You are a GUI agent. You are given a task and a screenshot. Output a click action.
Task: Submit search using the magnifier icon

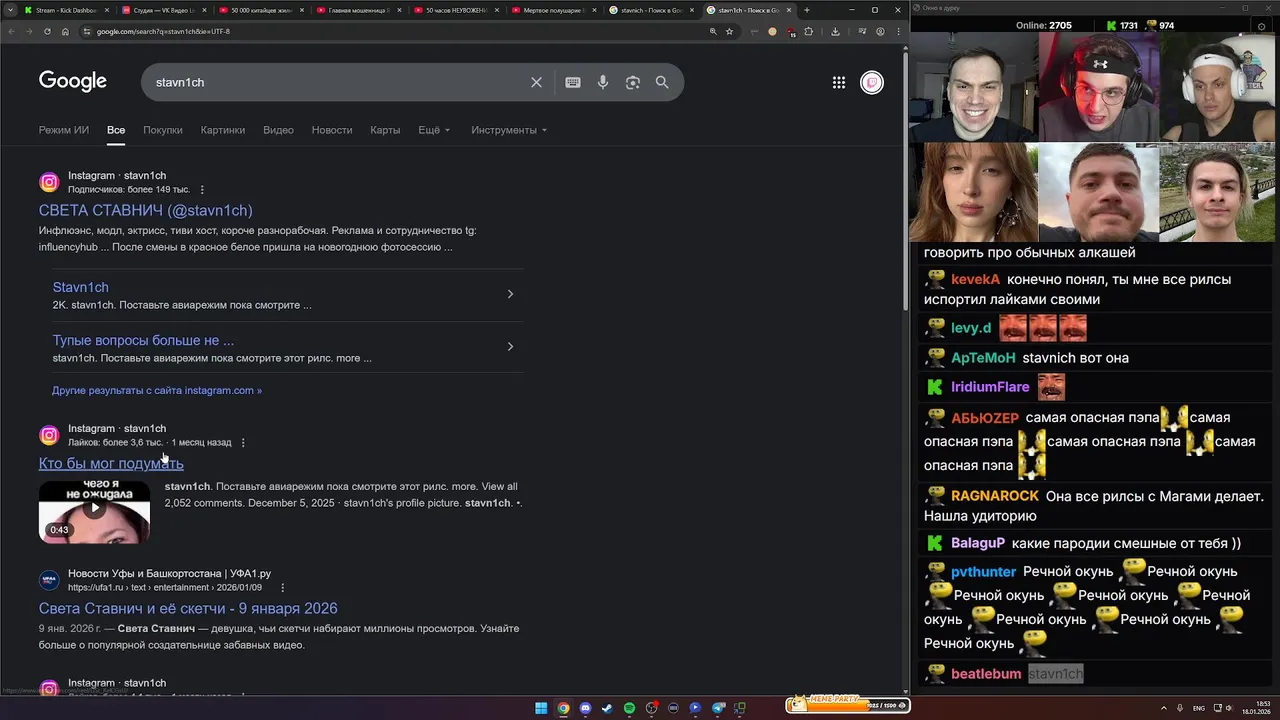[x=662, y=82]
